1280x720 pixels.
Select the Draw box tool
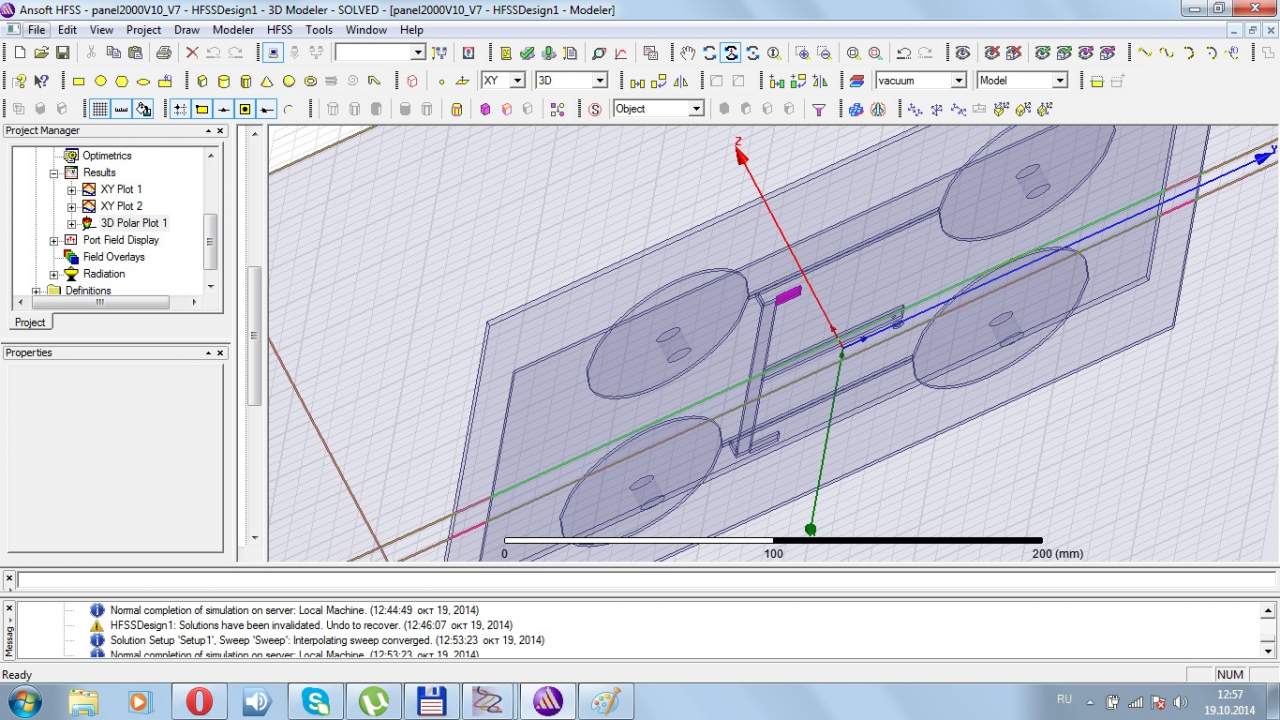202,81
